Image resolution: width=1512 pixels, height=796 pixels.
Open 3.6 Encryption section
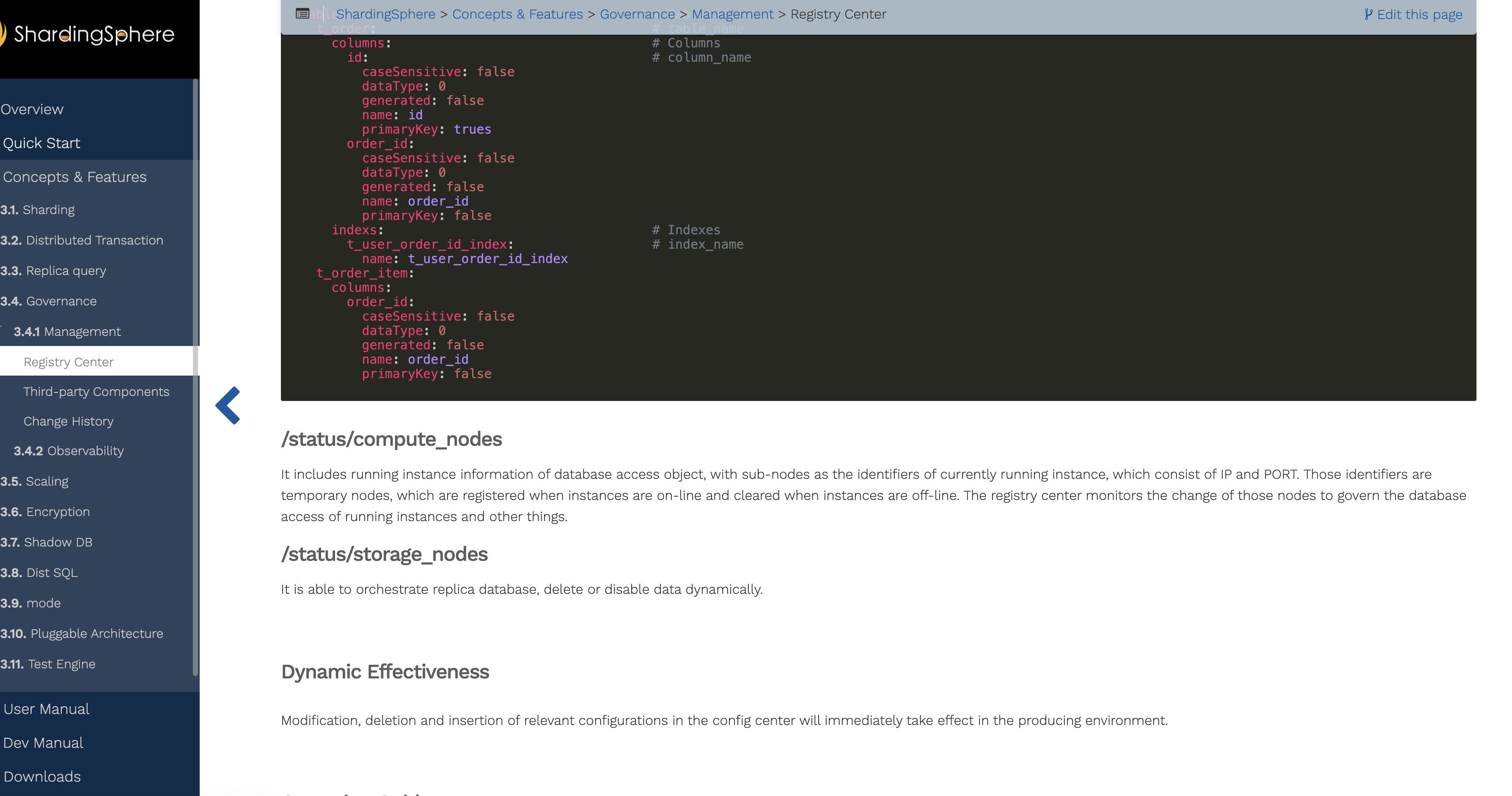click(x=45, y=512)
